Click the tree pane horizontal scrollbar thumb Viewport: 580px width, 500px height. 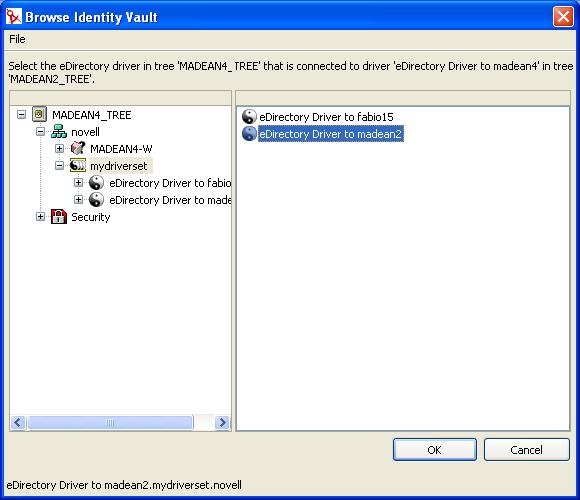[x=110, y=422]
